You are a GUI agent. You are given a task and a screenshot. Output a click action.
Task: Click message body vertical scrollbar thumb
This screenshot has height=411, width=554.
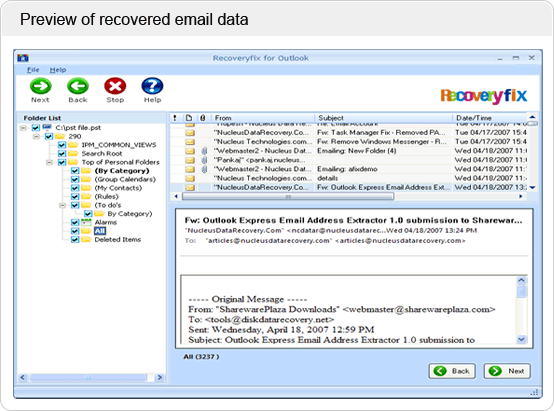click(x=521, y=292)
